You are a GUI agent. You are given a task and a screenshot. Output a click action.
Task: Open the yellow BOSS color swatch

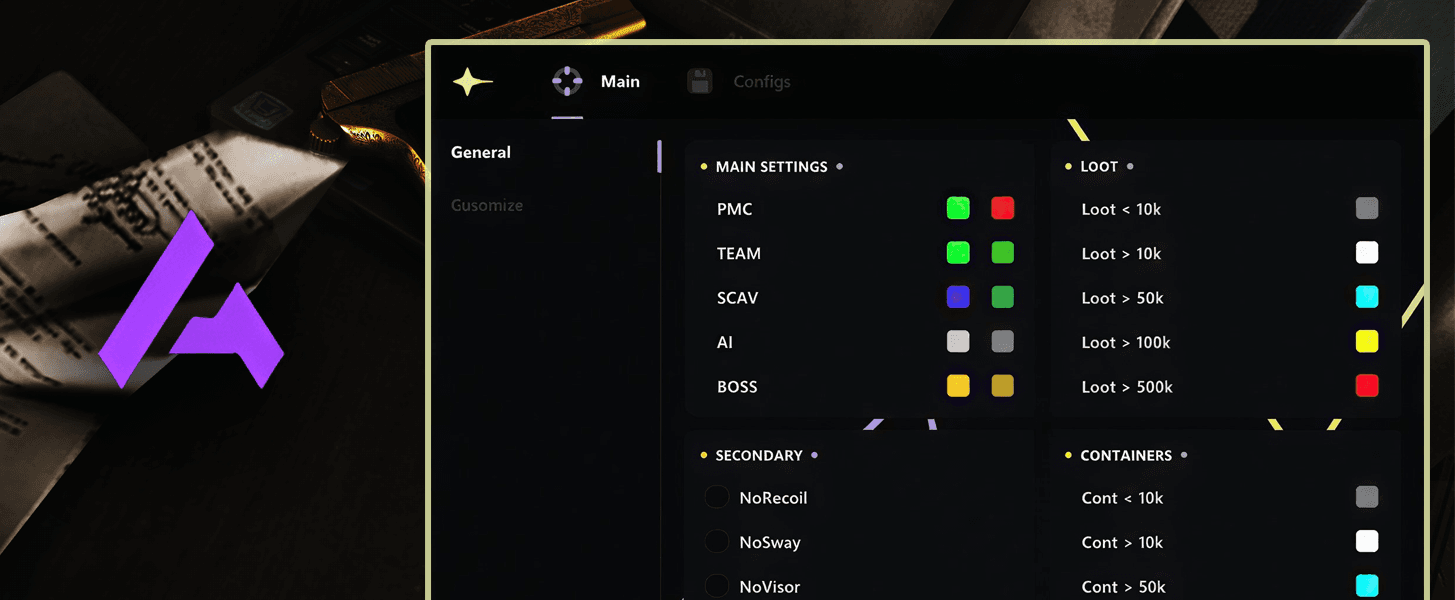(x=958, y=386)
